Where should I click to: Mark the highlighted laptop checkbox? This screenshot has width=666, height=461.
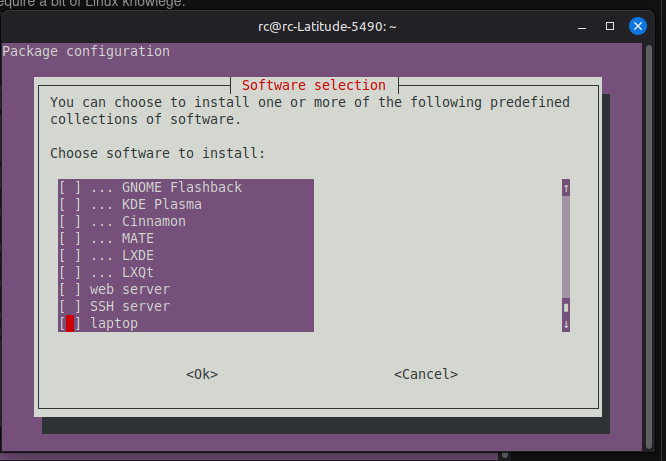click(70, 324)
